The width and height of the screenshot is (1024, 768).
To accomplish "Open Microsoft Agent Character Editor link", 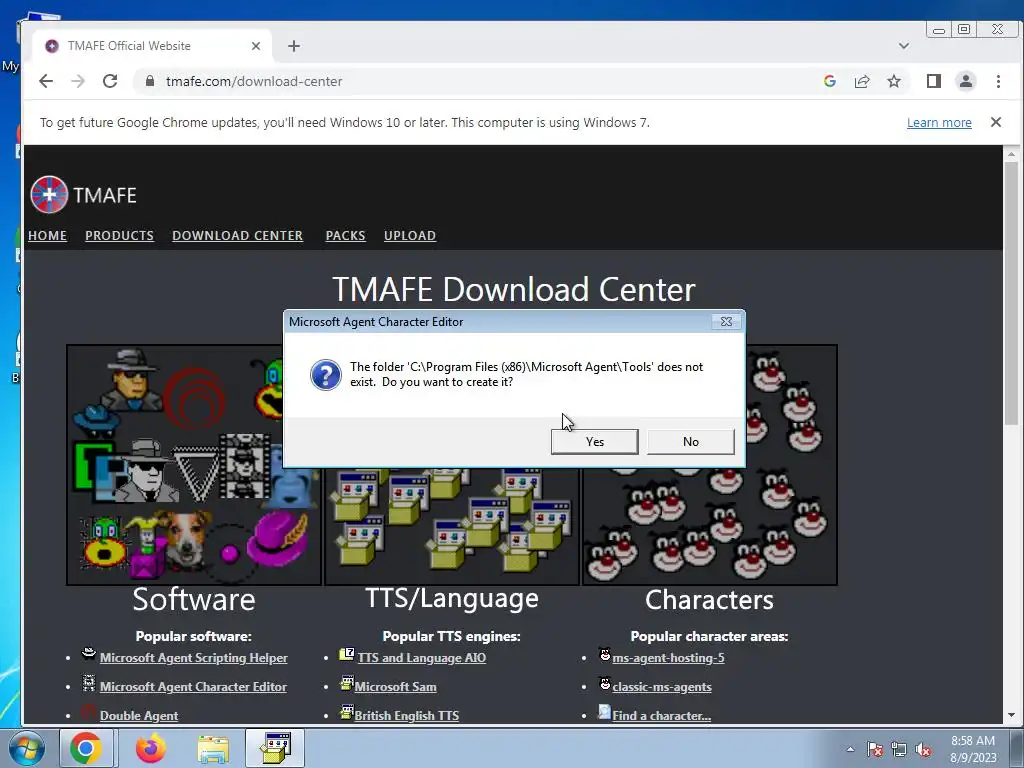I will (x=193, y=686).
